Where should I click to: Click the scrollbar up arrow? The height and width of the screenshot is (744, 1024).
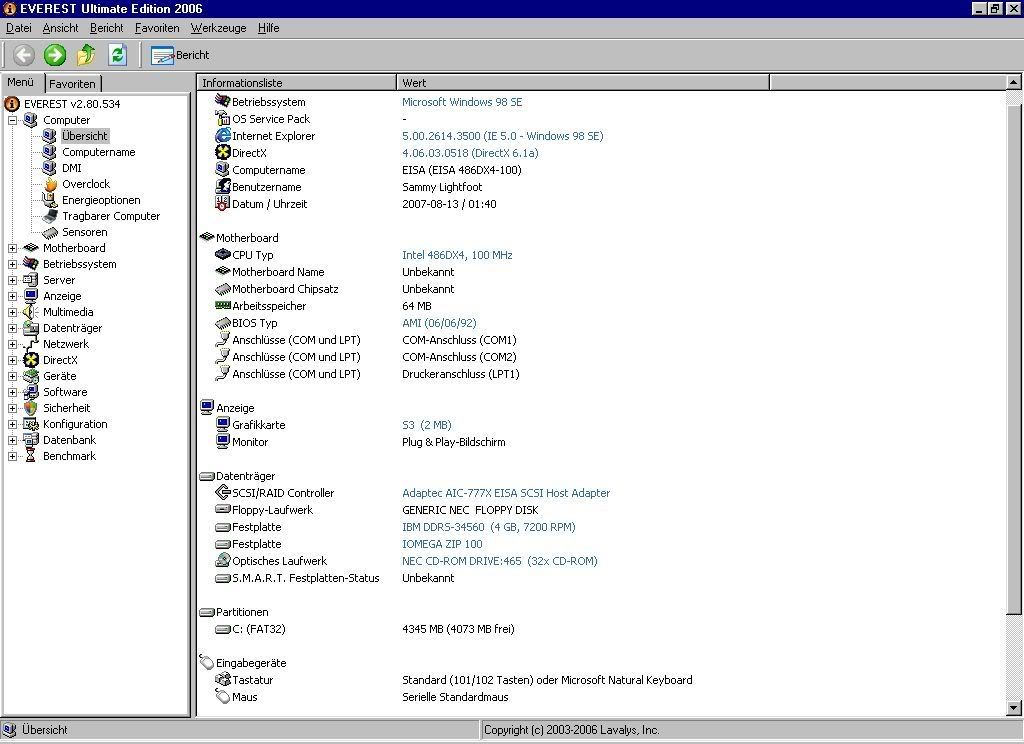(x=1014, y=82)
